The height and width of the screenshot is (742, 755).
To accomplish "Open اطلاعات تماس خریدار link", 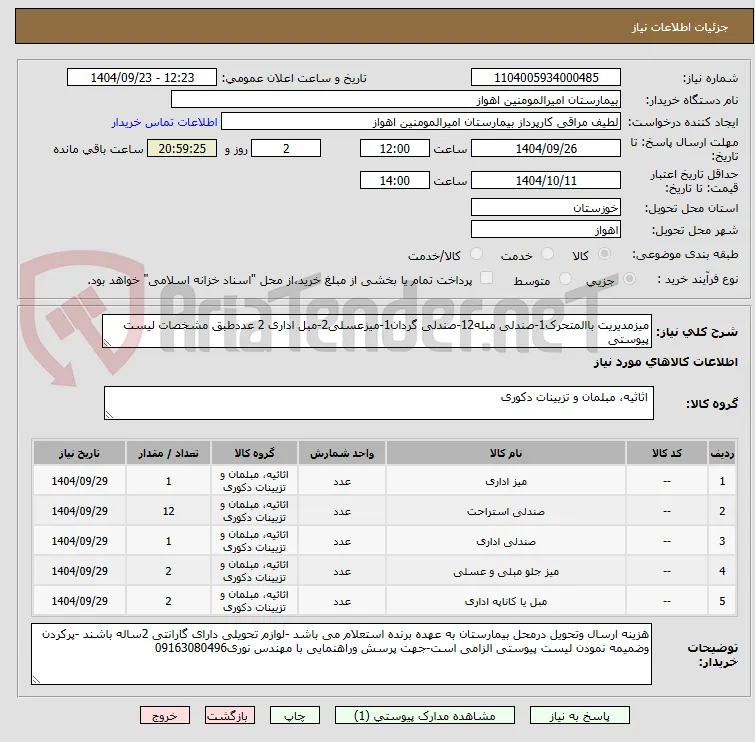I will coord(165,122).
